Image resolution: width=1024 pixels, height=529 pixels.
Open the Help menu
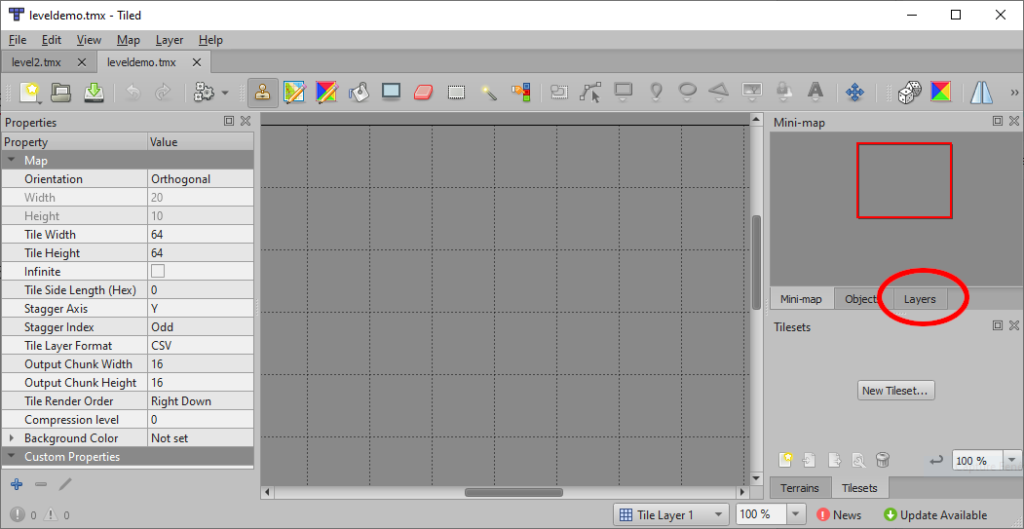[x=211, y=40]
